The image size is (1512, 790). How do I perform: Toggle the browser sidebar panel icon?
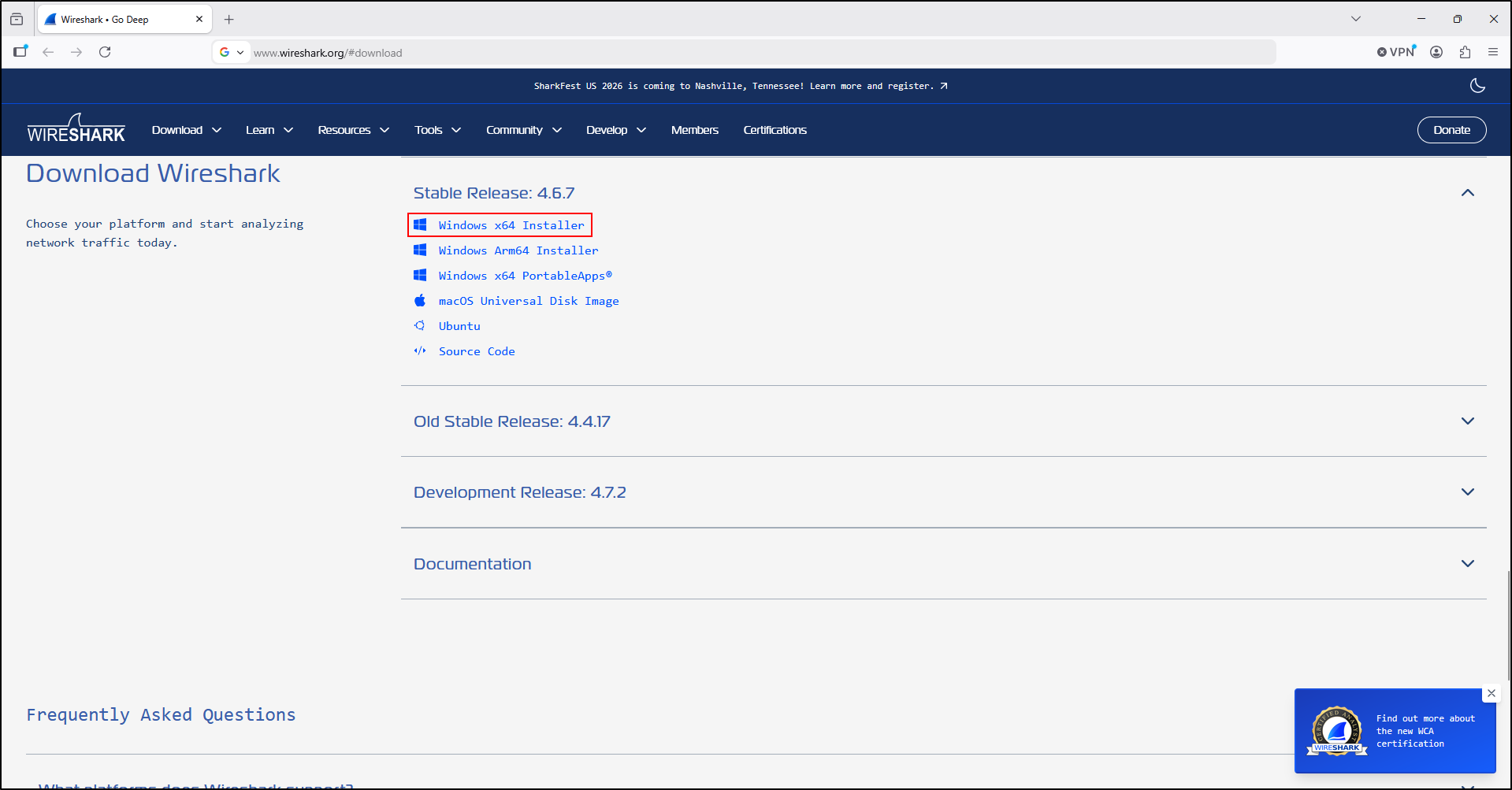20,52
